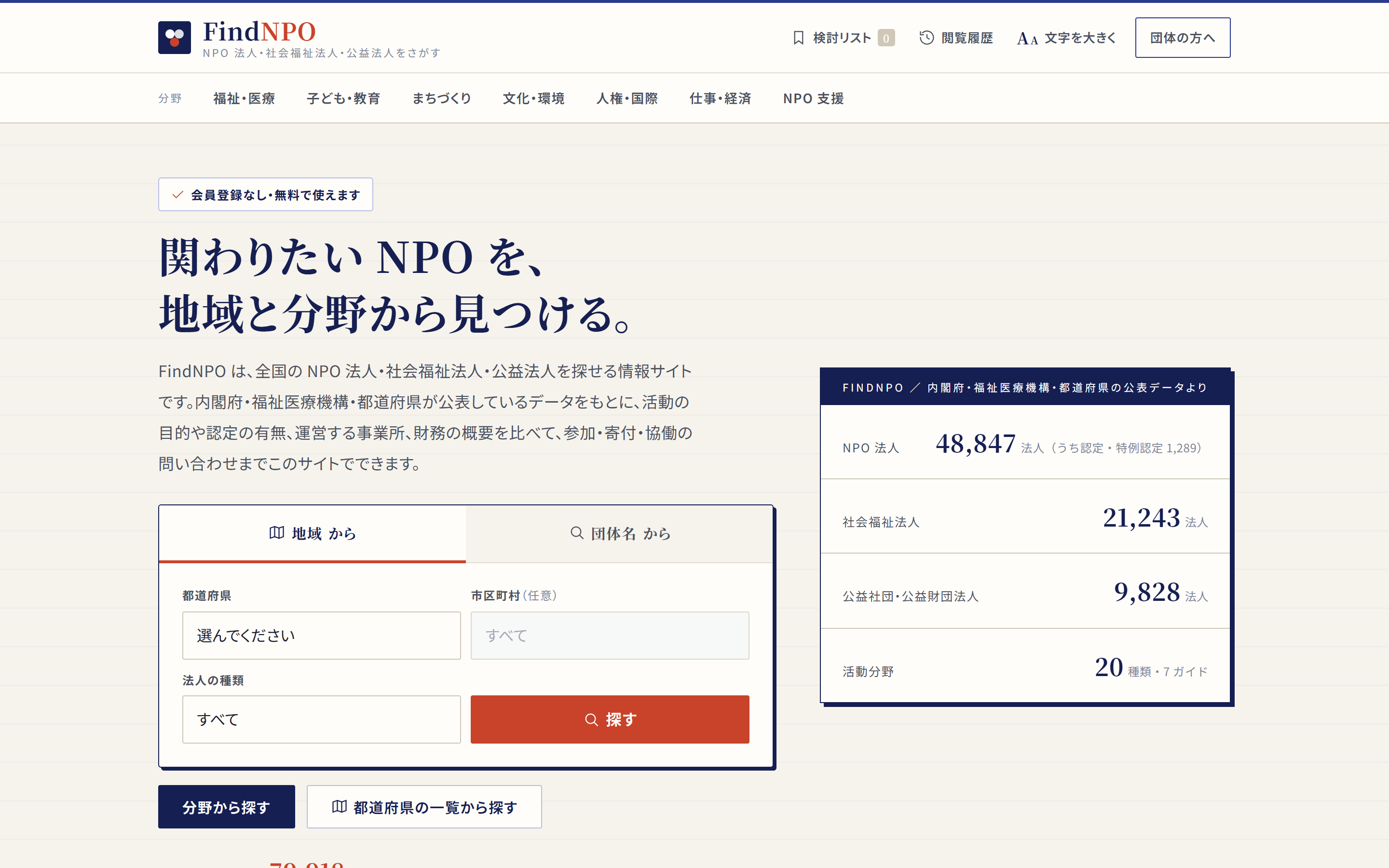The height and width of the screenshot is (868, 1389).
Task: Click the FindNPO site title
Action: 259,31
